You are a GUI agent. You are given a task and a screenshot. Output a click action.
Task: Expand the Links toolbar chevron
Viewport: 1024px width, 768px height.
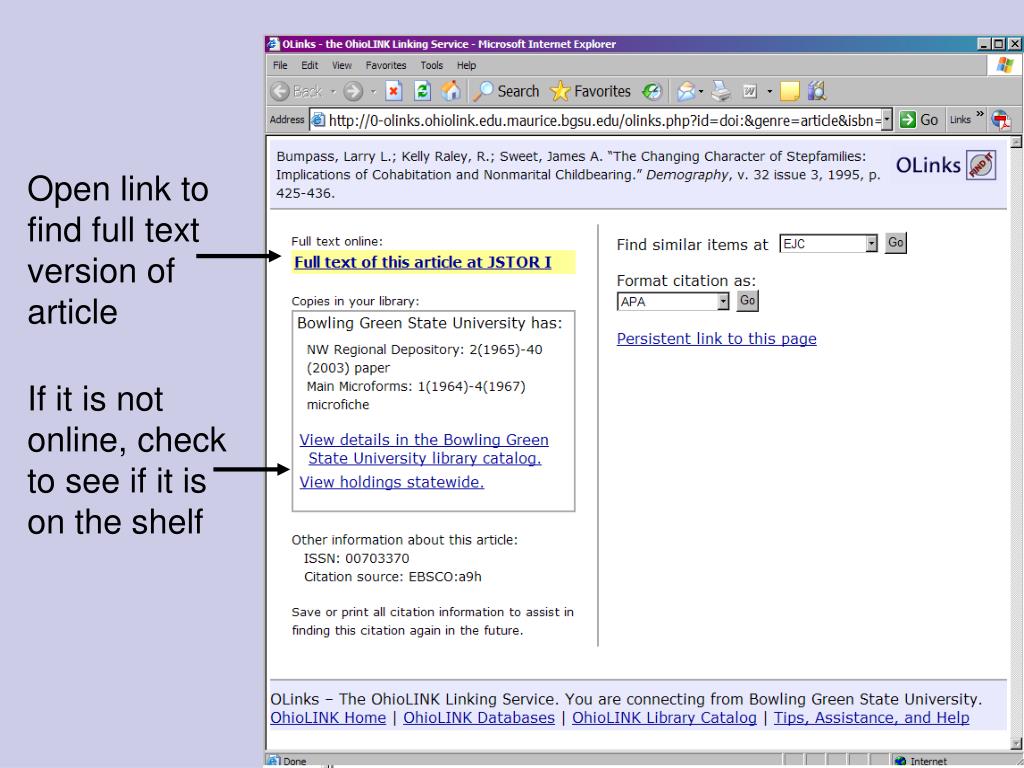click(980, 114)
